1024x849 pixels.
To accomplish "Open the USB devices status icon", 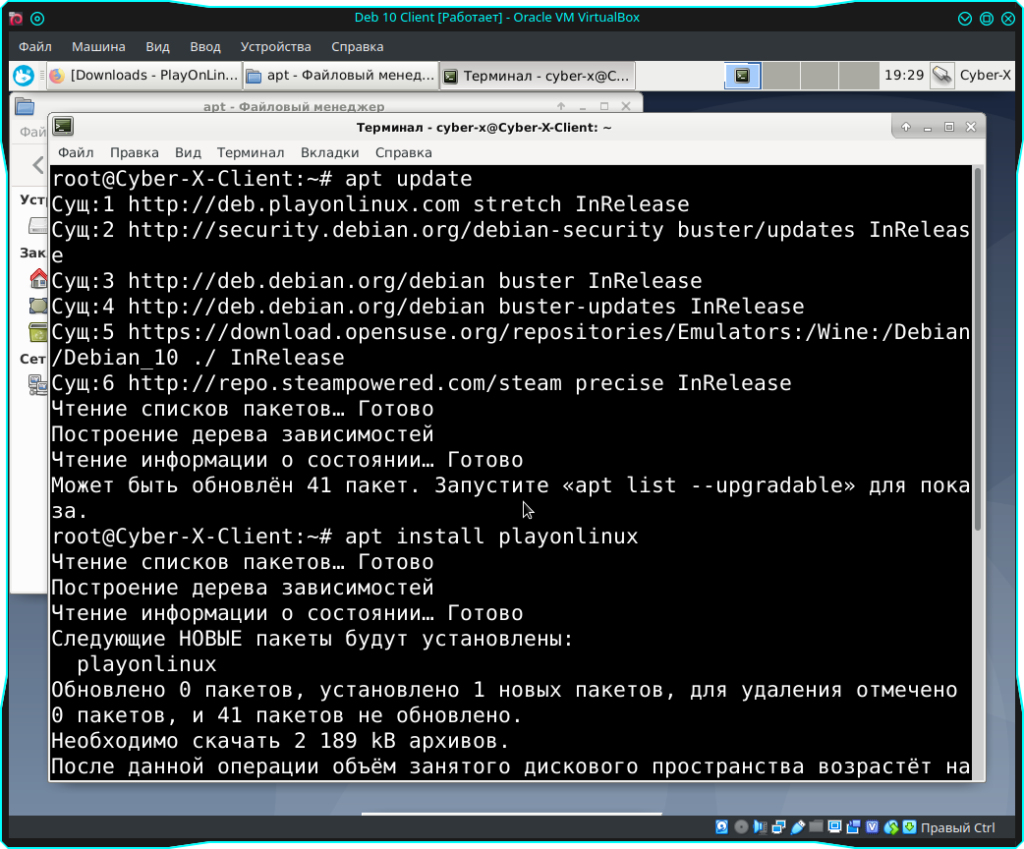I will [797, 827].
